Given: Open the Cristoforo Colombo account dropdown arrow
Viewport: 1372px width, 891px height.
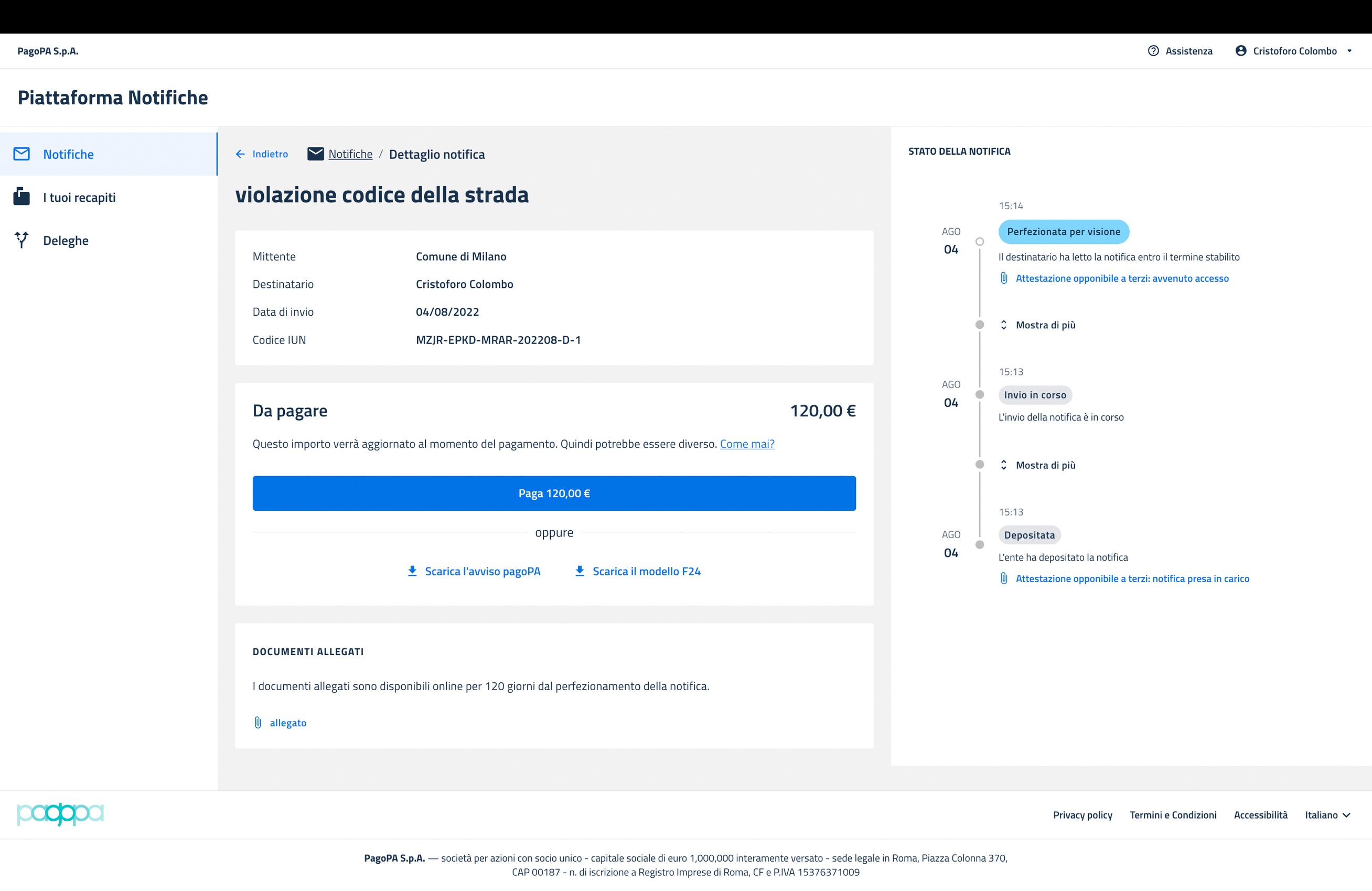Looking at the screenshot, I should [1349, 51].
